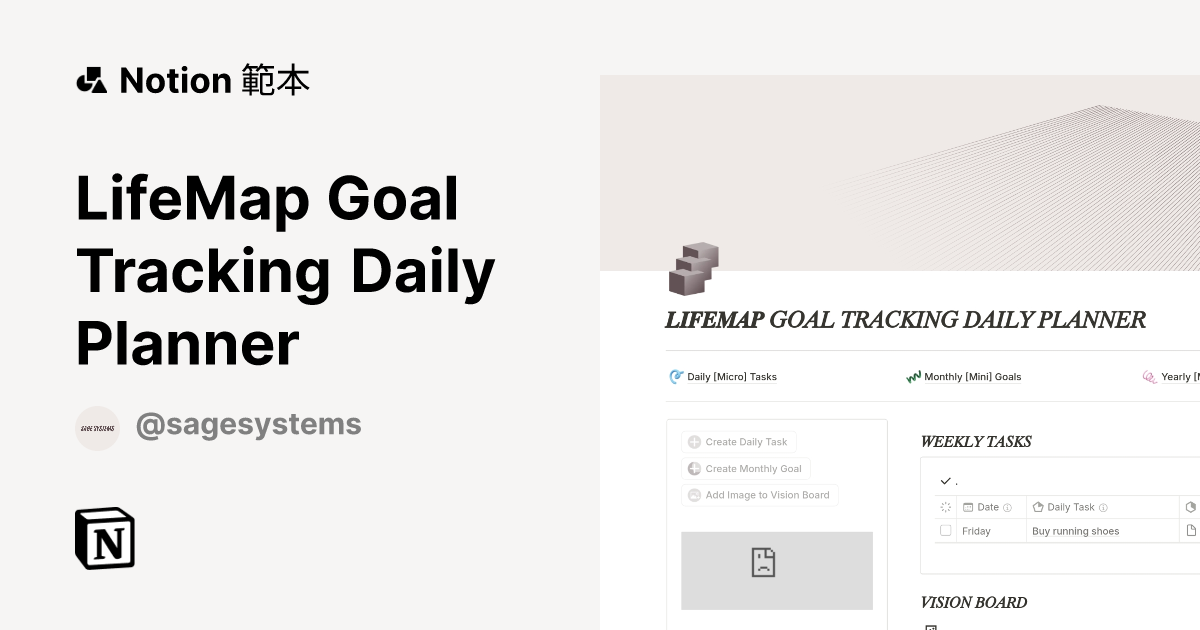Image resolution: width=1200 pixels, height=630 pixels.
Task: Click the LifeMap cube page icon
Action: (x=692, y=268)
